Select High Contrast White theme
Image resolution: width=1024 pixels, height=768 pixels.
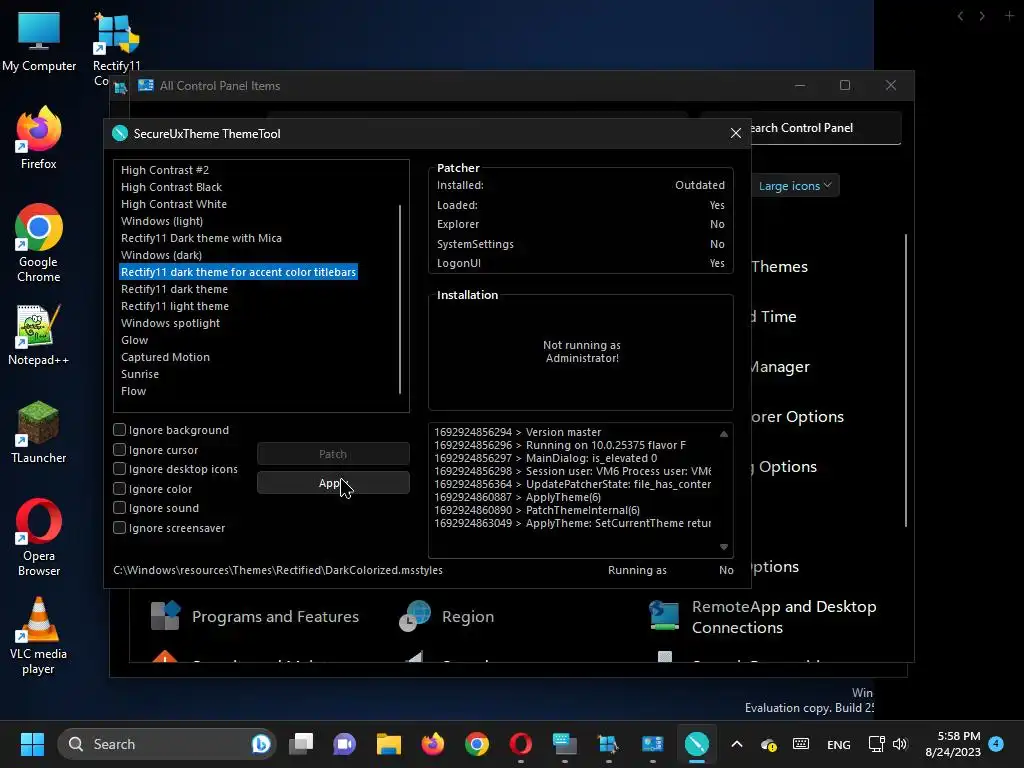point(174,204)
